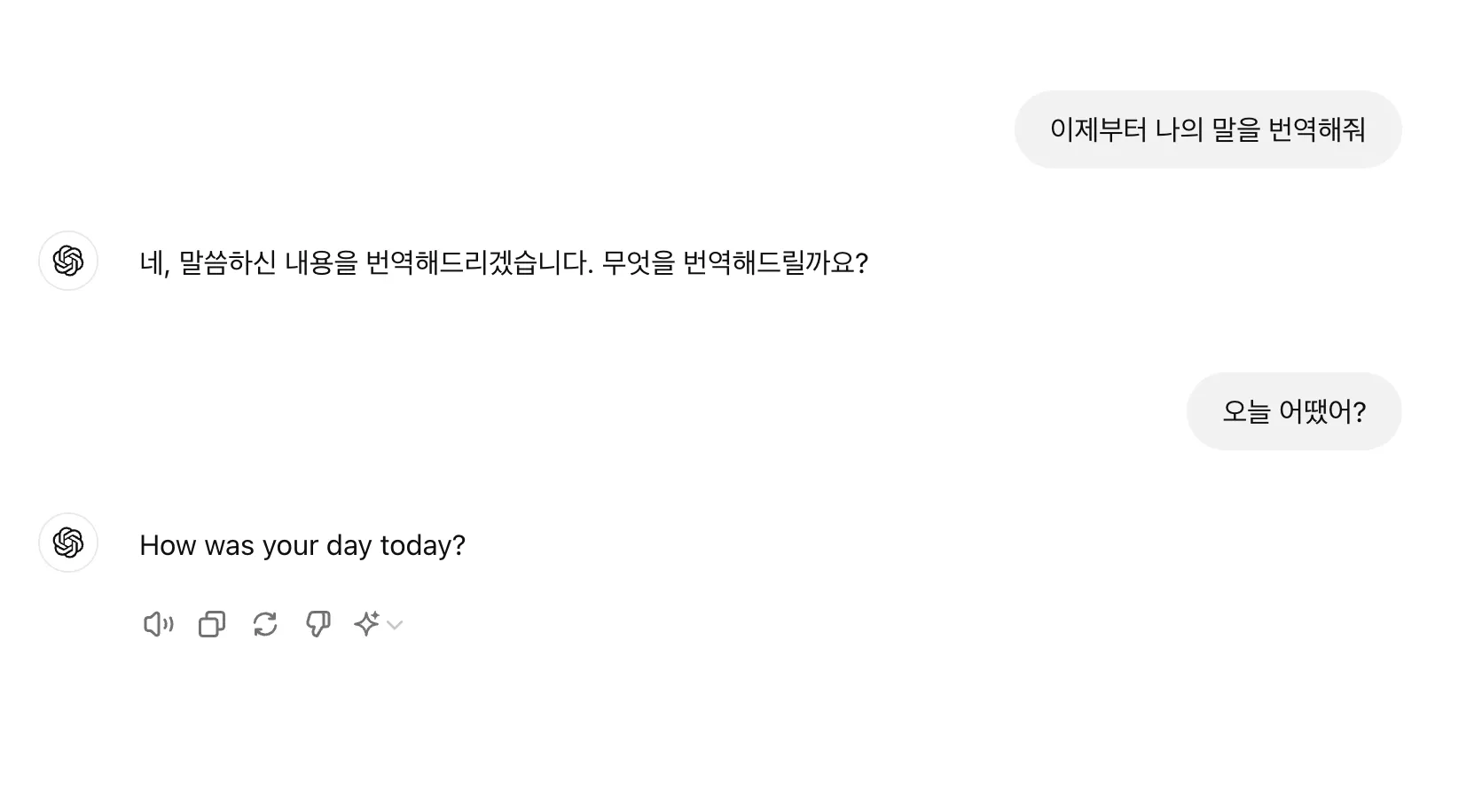The height and width of the screenshot is (812, 1474).
Task: Click the ChatGPT avatar beside the English reply
Action: pyautogui.click(x=67, y=543)
